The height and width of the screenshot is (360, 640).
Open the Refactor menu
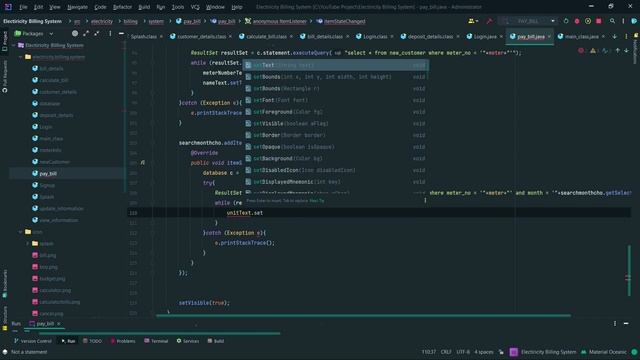tap(122, 7)
